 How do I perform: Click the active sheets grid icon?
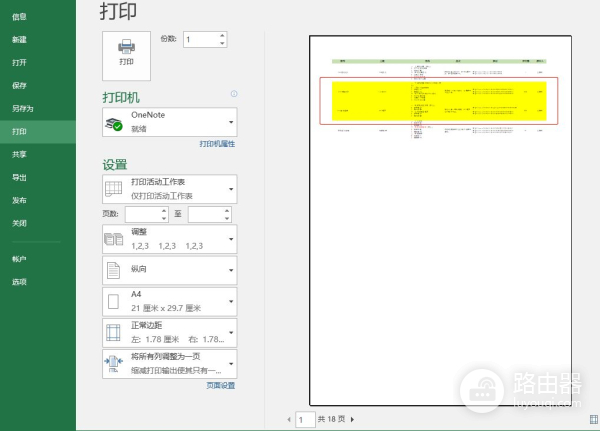click(113, 189)
